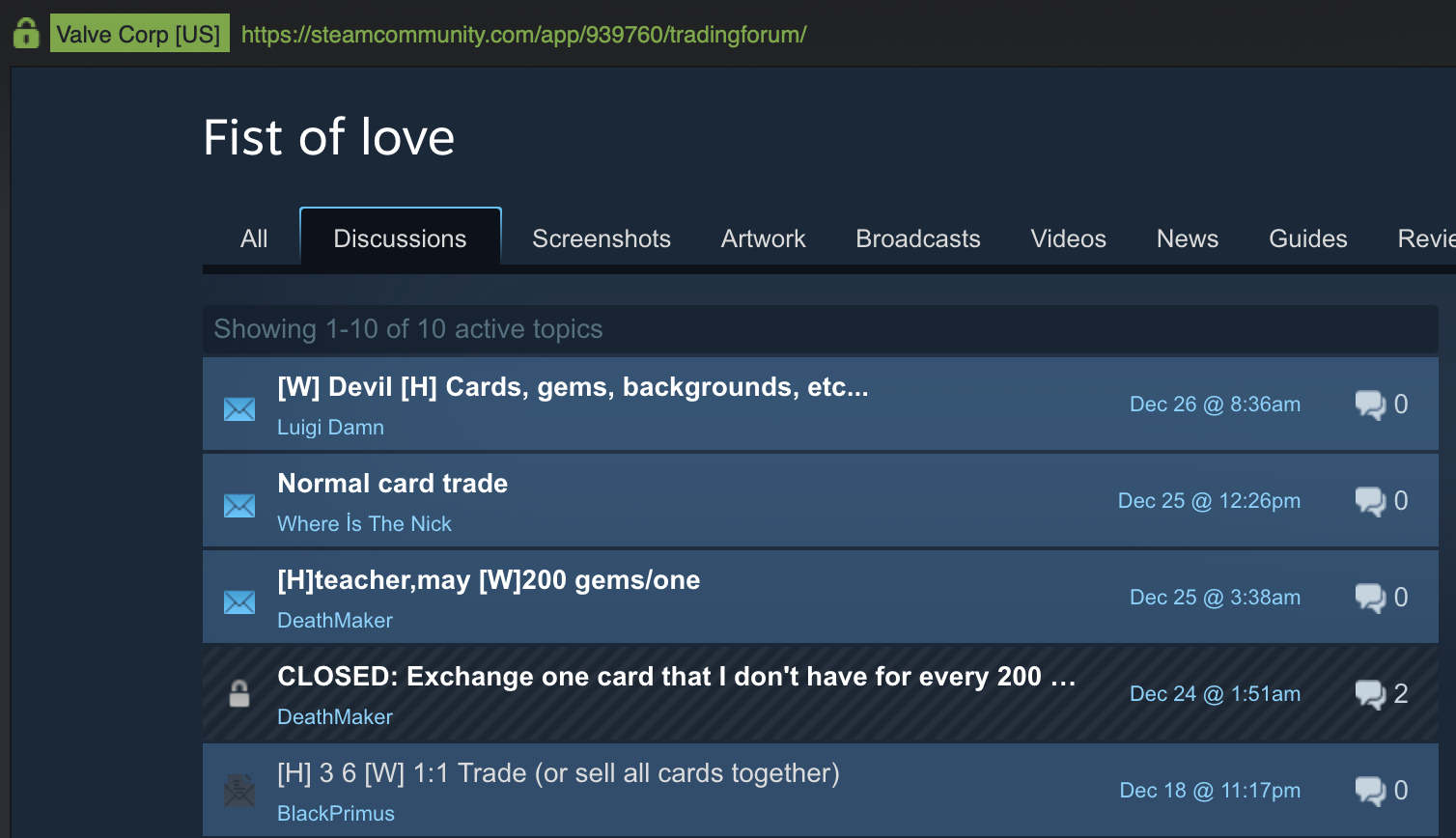Viewport: 1456px width, 838px height.
Task: Click the Valve Corp [US] certificate badge
Action: coord(139,34)
